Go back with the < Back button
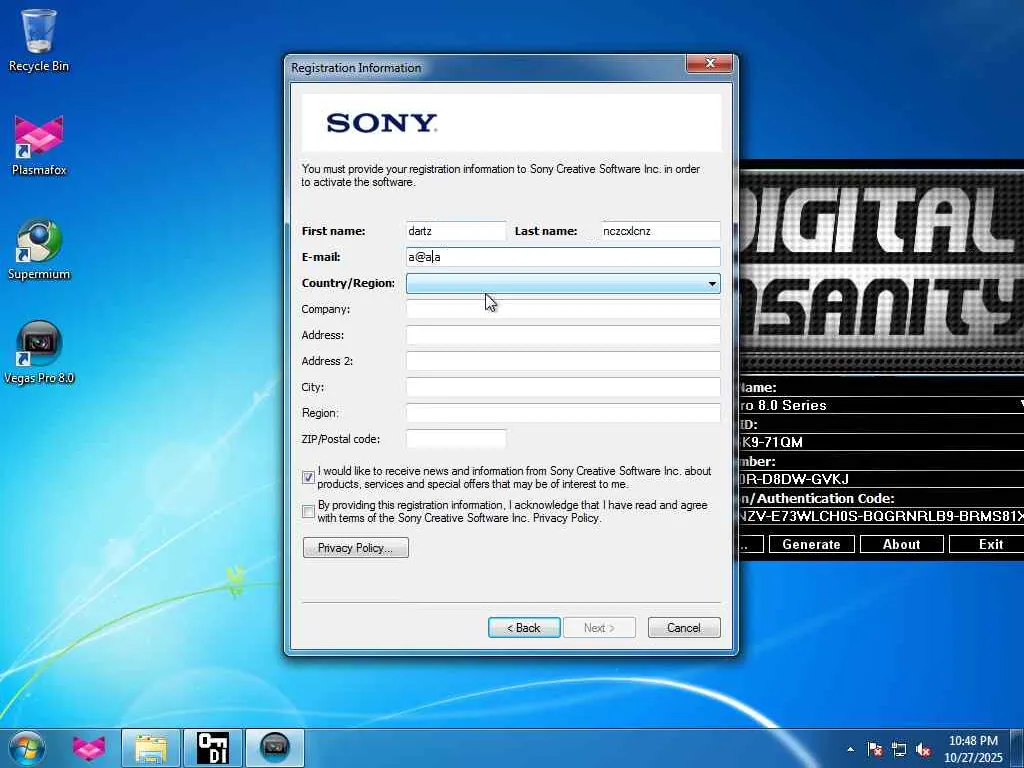 [524, 628]
